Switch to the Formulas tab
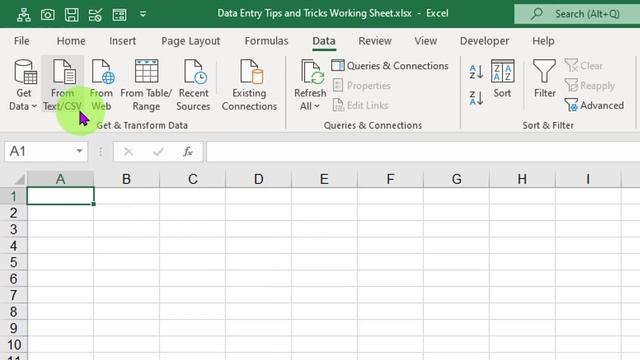 pyautogui.click(x=267, y=41)
